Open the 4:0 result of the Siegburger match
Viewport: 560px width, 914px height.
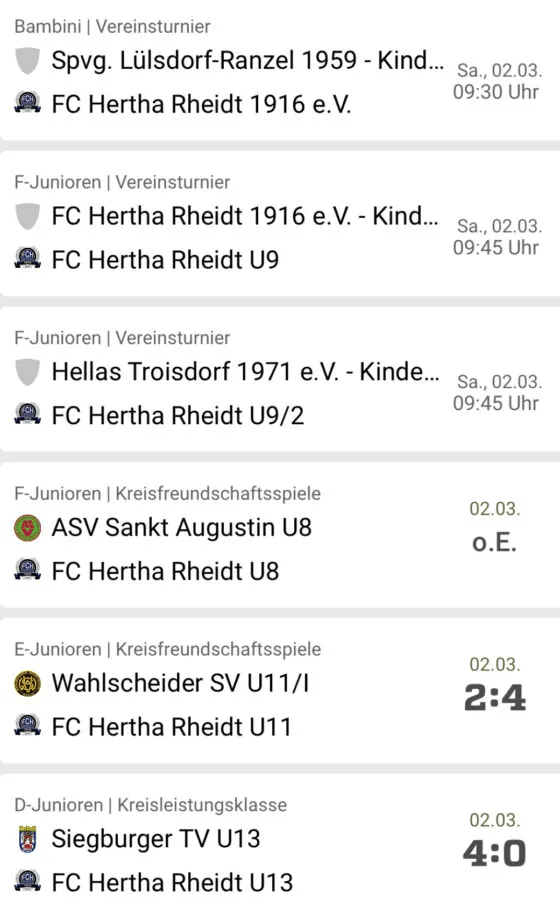point(495,853)
